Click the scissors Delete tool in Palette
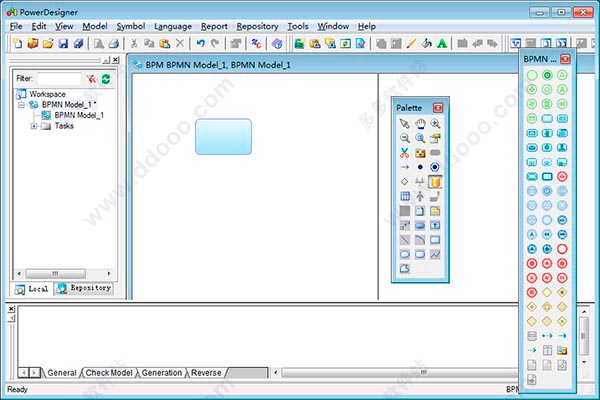The image size is (600, 400). pos(404,153)
